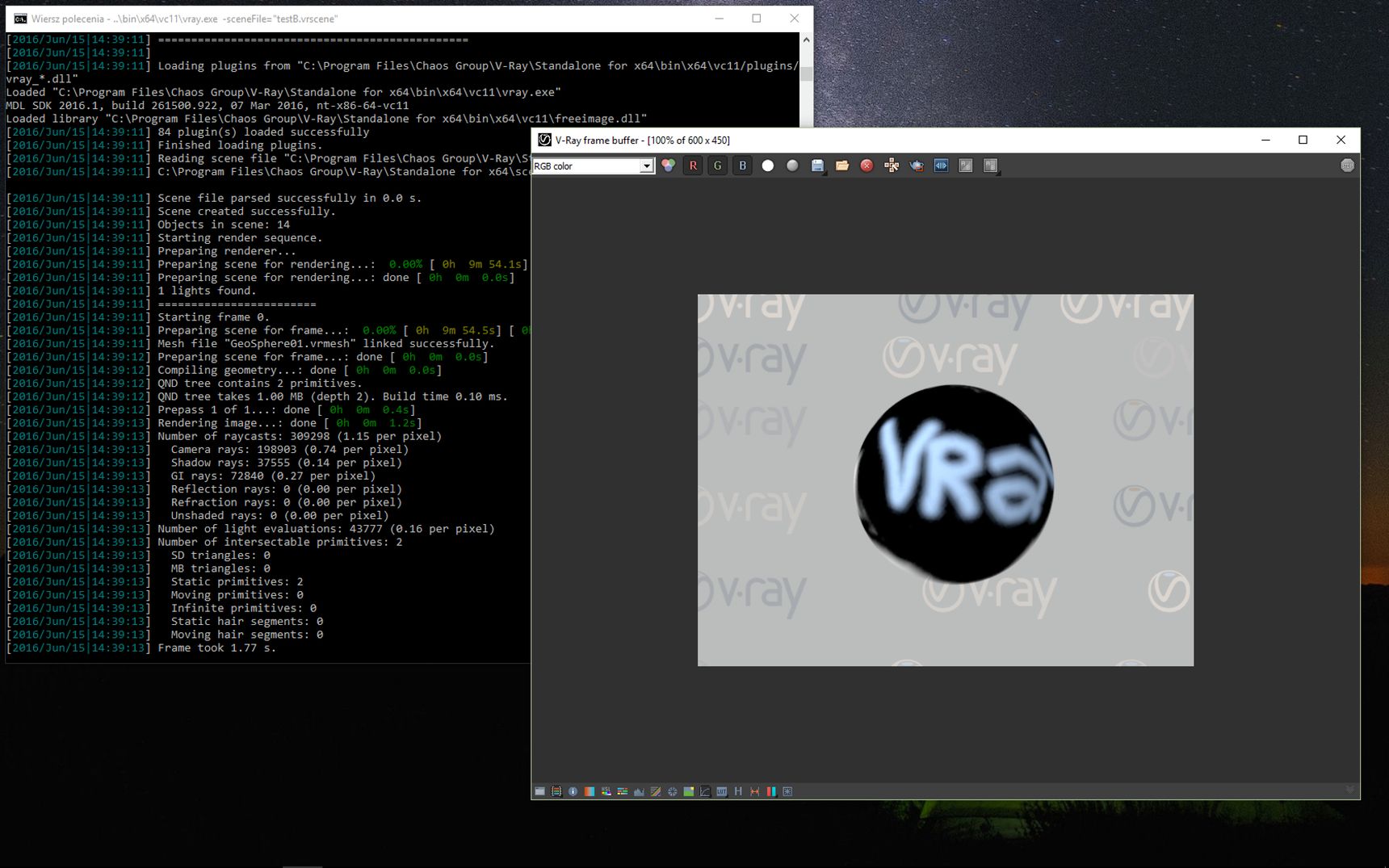Click 'QND tree contains 2 primitives.' line
The width and height of the screenshot is (1389, 868).
[x=260, y=384]
